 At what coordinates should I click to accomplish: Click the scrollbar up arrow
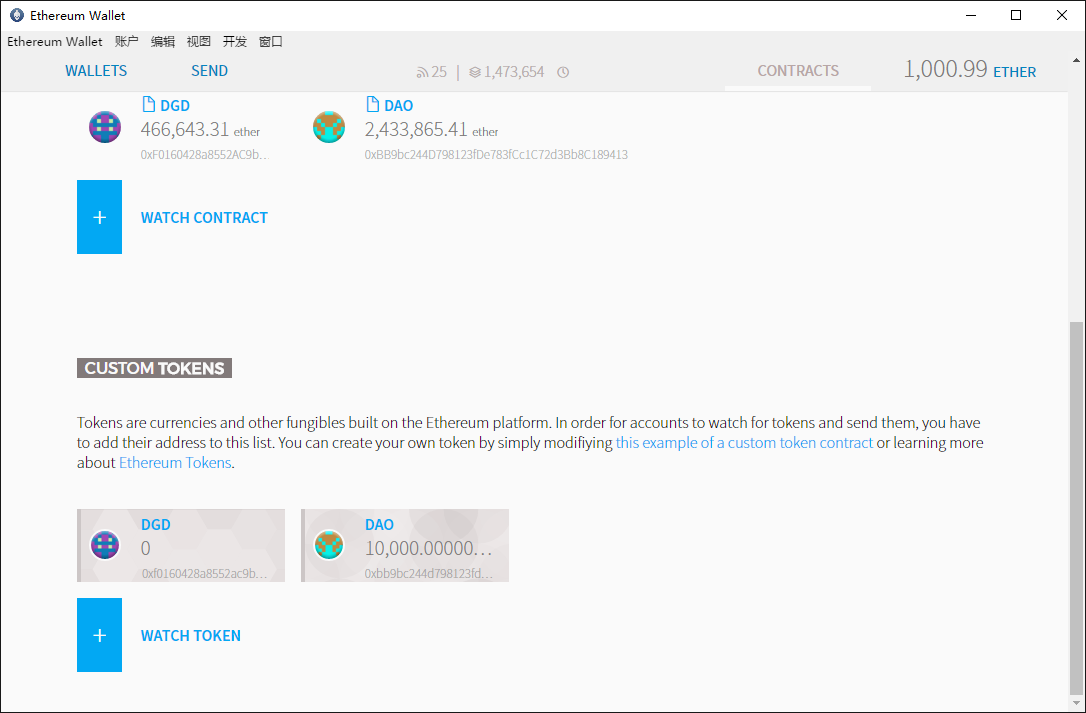click(x=1076, y=61)
